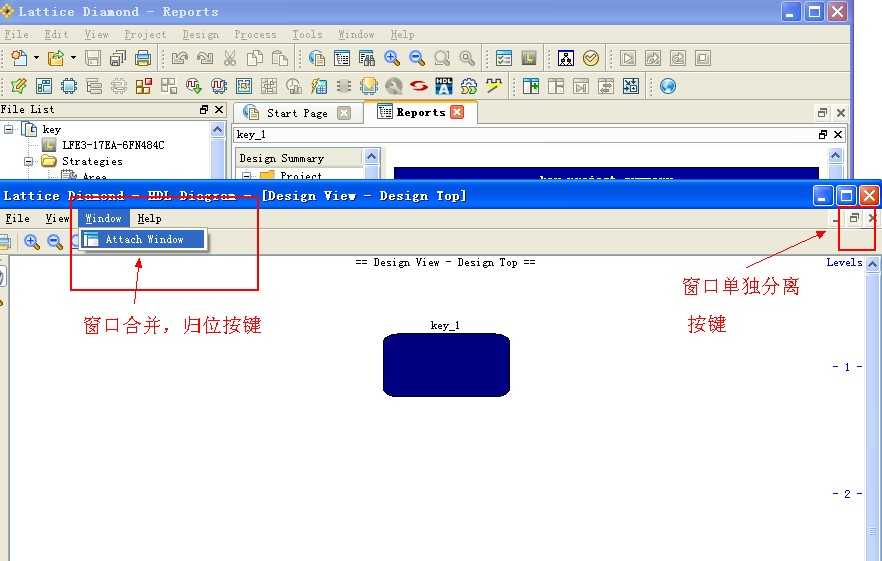Select Attach Window menu entry
882x561 pixels.
click(143, 240)
